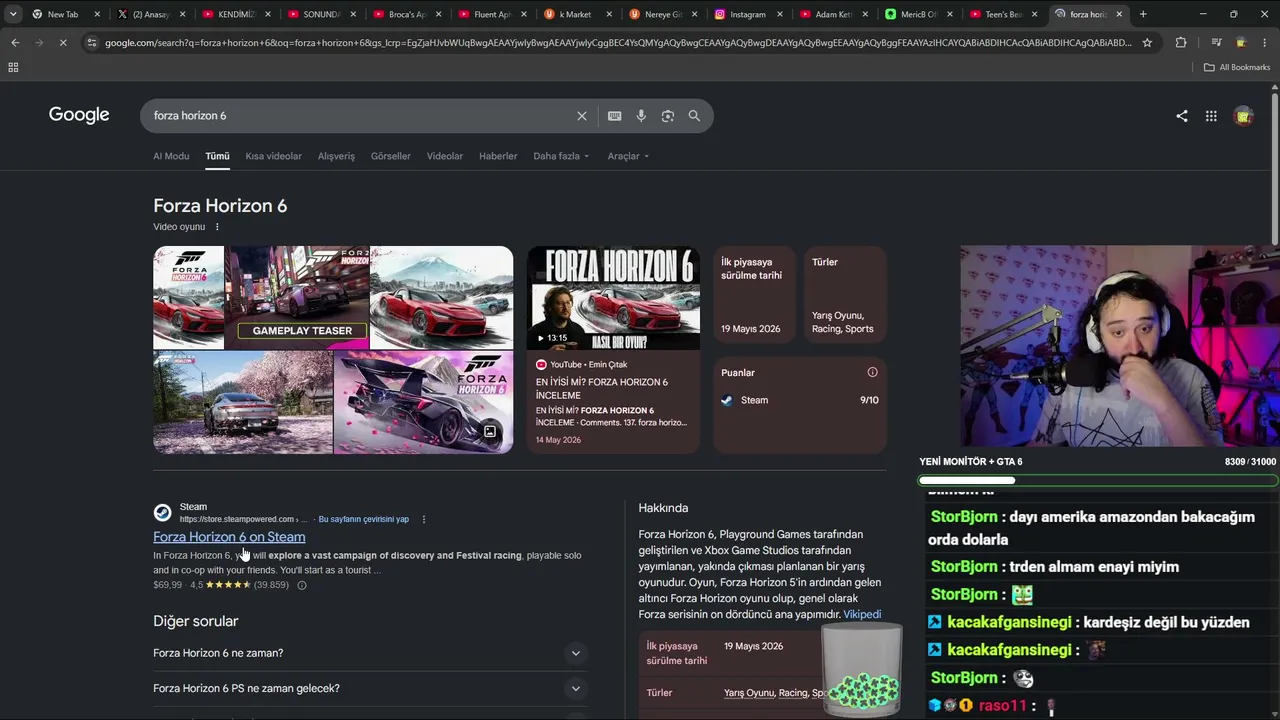
Task: Open the apps shortcut in bookmarks bar
Action: (x=13, y=67)
